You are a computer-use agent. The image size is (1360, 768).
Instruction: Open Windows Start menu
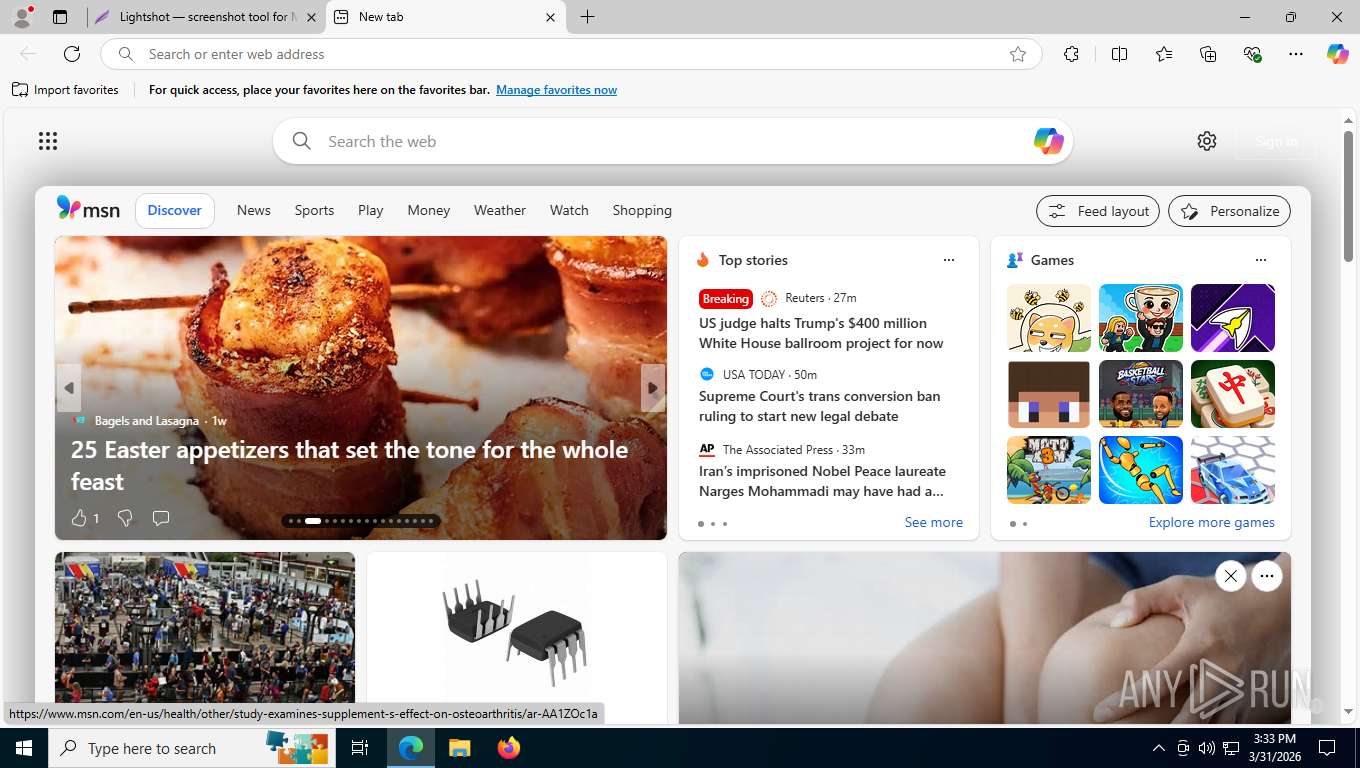pos(24,748)
